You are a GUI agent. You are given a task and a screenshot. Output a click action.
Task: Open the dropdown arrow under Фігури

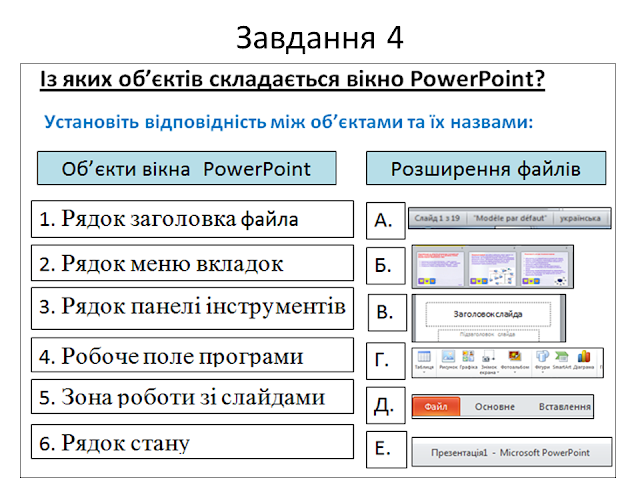[x=543, y=372]
